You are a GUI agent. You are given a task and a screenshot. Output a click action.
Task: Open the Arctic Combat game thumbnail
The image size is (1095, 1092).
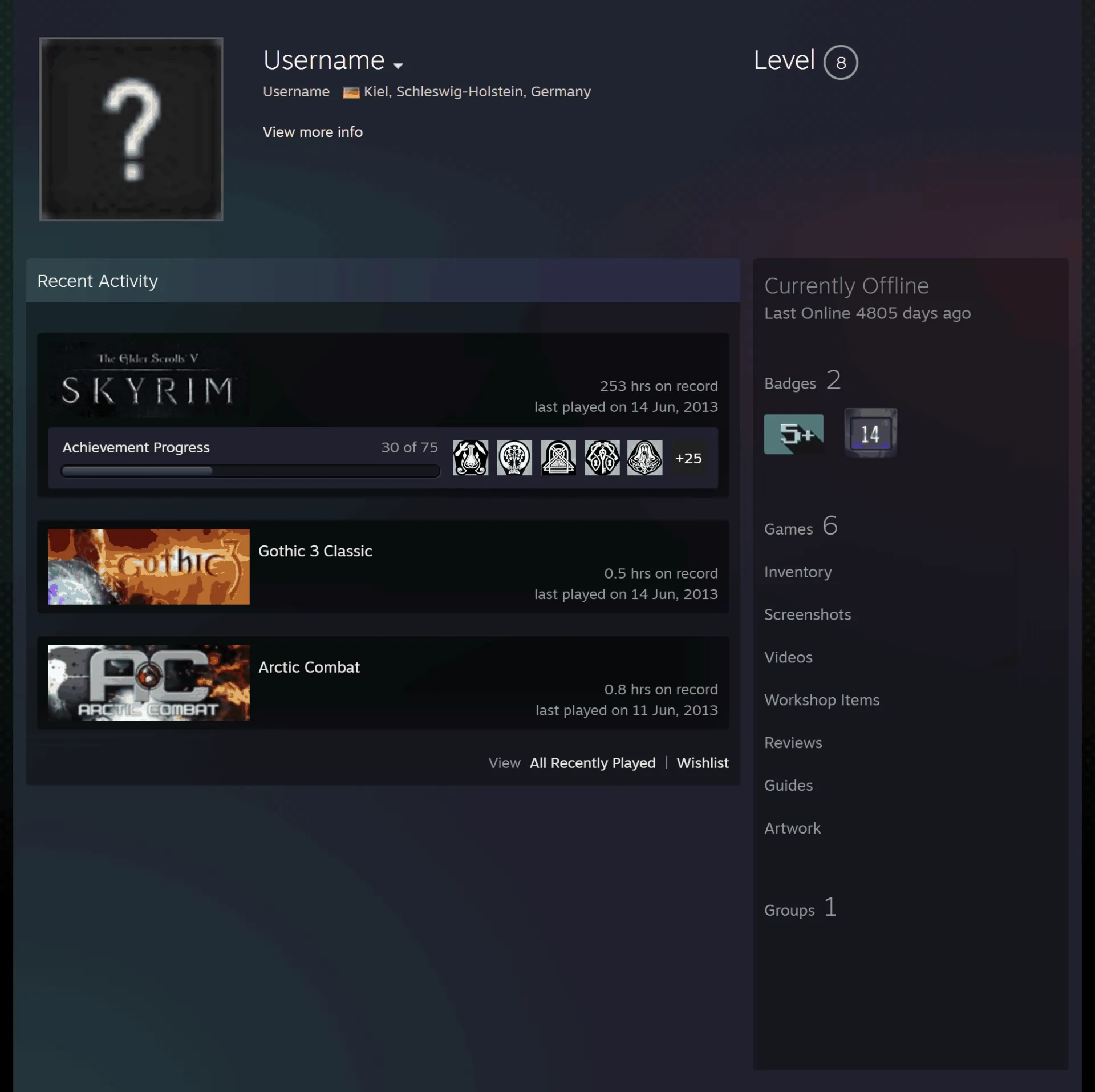tap(149, 683)
